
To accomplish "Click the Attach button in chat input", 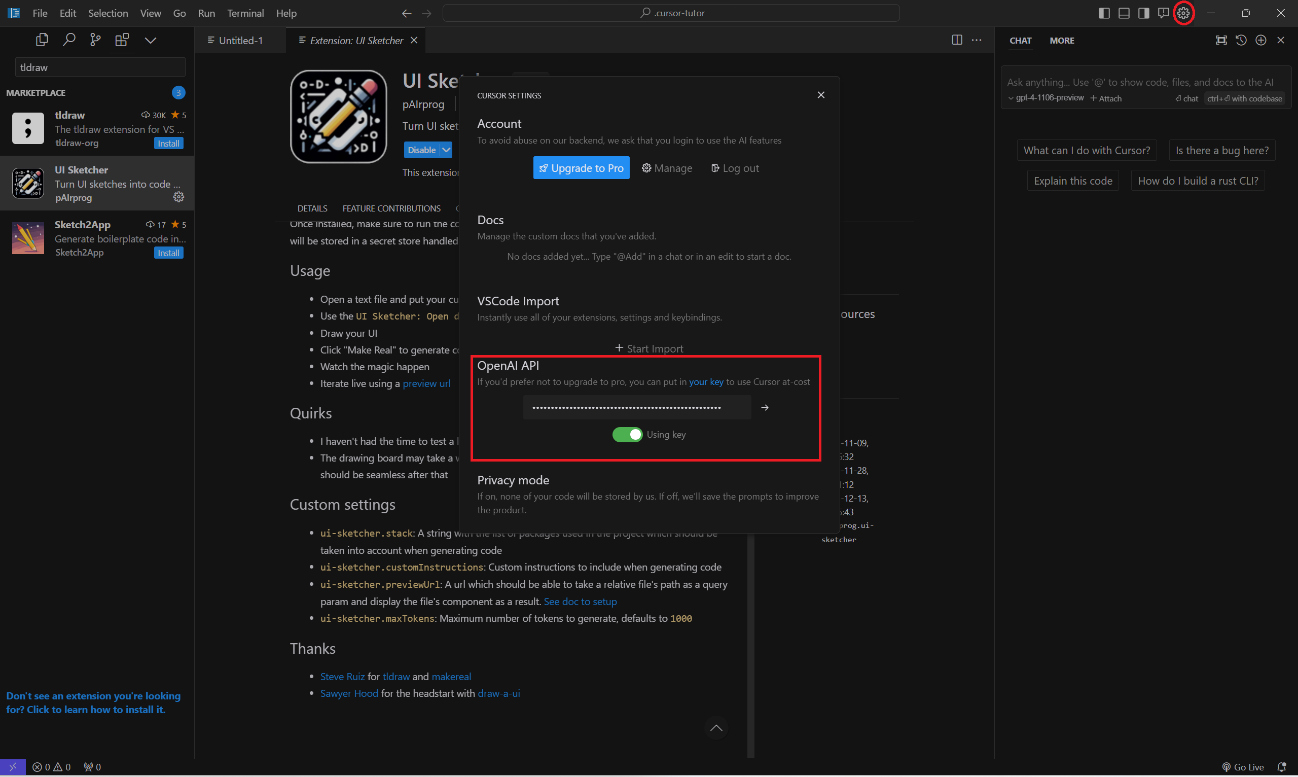I will [1106, 98].
